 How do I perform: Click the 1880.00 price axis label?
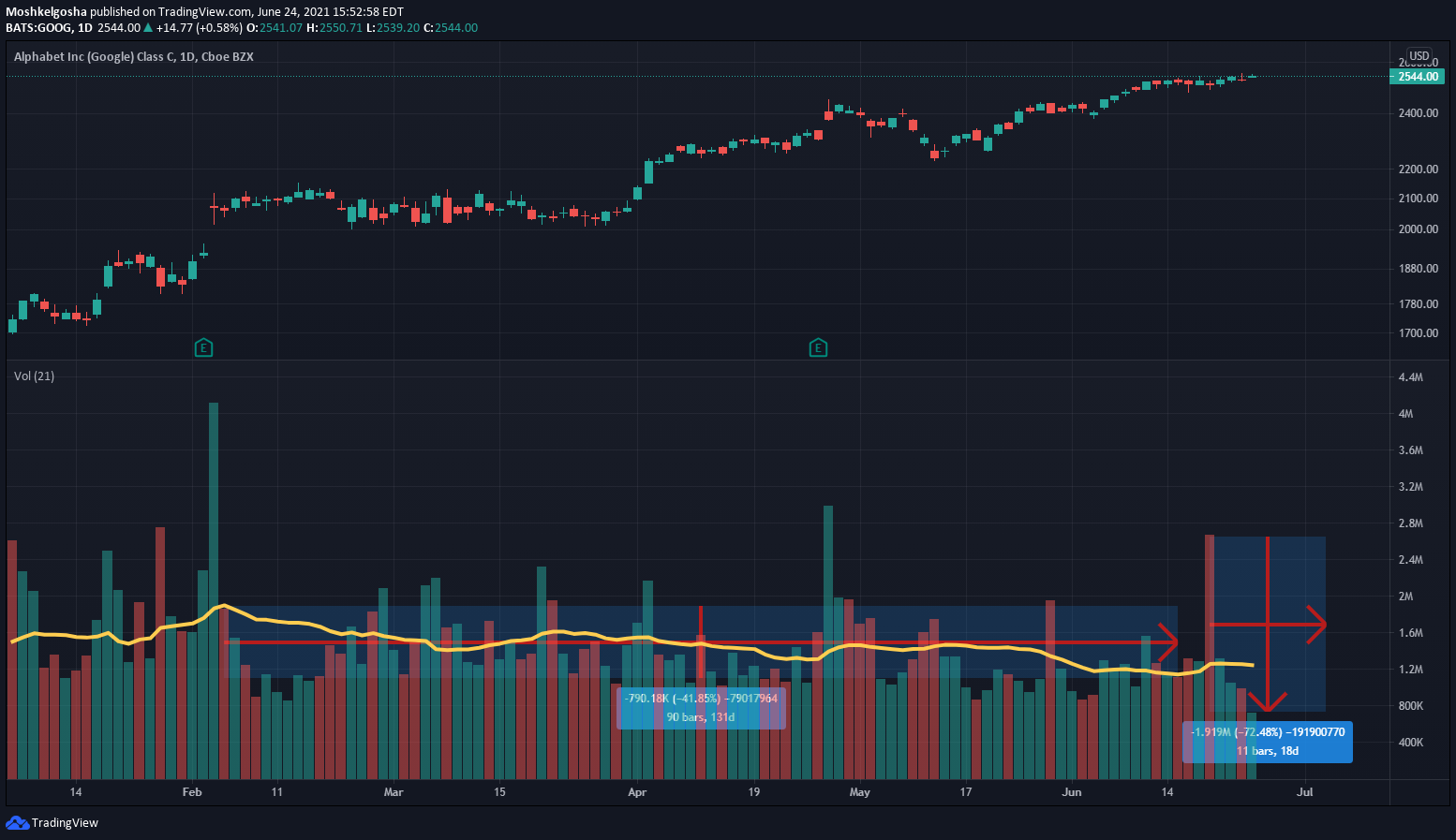click(1418, 269)
